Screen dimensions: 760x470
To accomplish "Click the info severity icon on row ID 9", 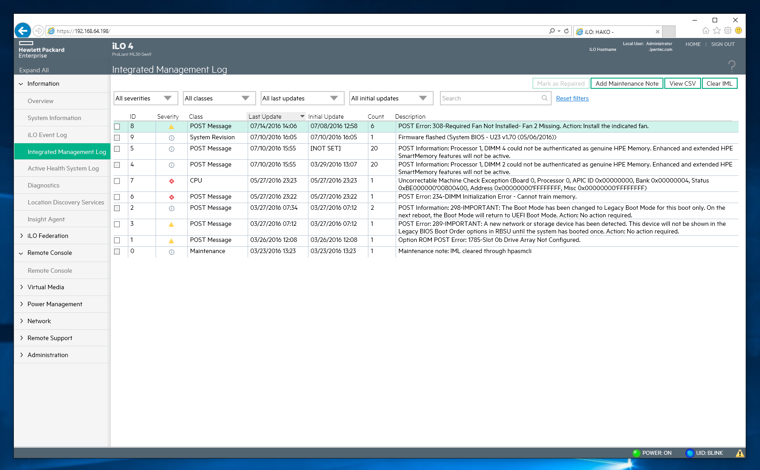I will (171, 138).
